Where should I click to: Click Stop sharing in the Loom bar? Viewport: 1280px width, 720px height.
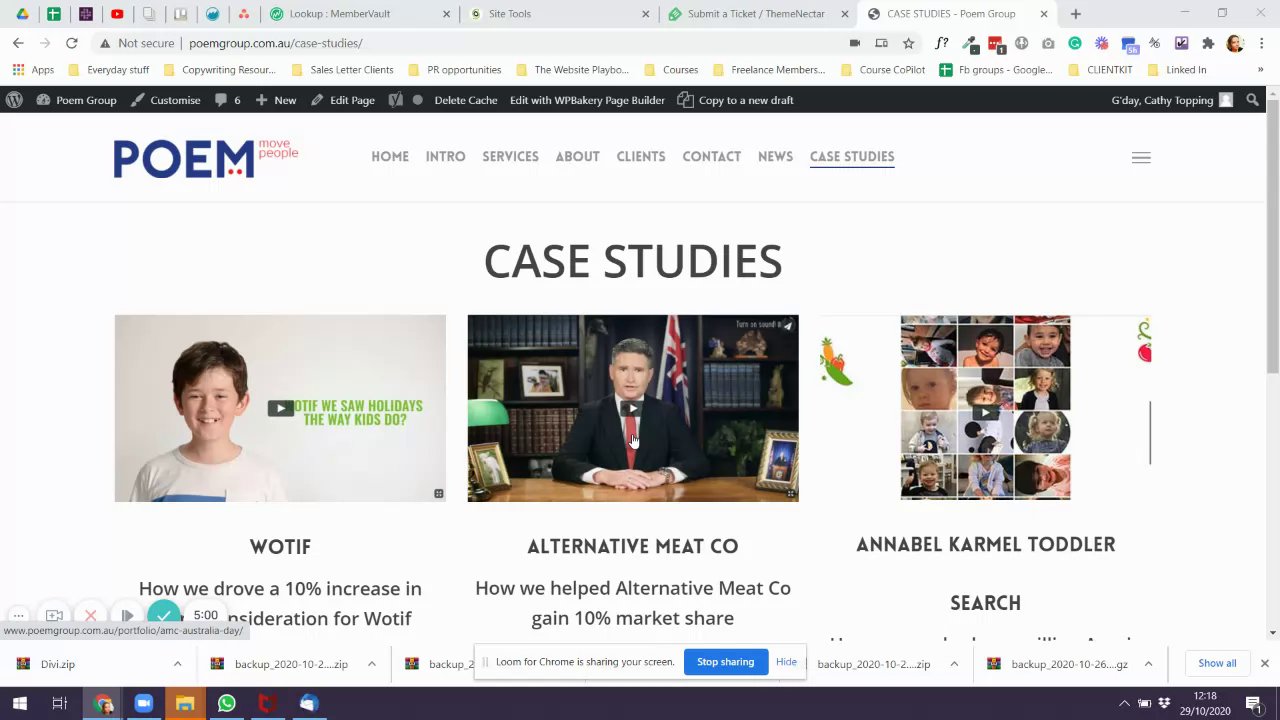pyautogui.click(x=725, y=662)
